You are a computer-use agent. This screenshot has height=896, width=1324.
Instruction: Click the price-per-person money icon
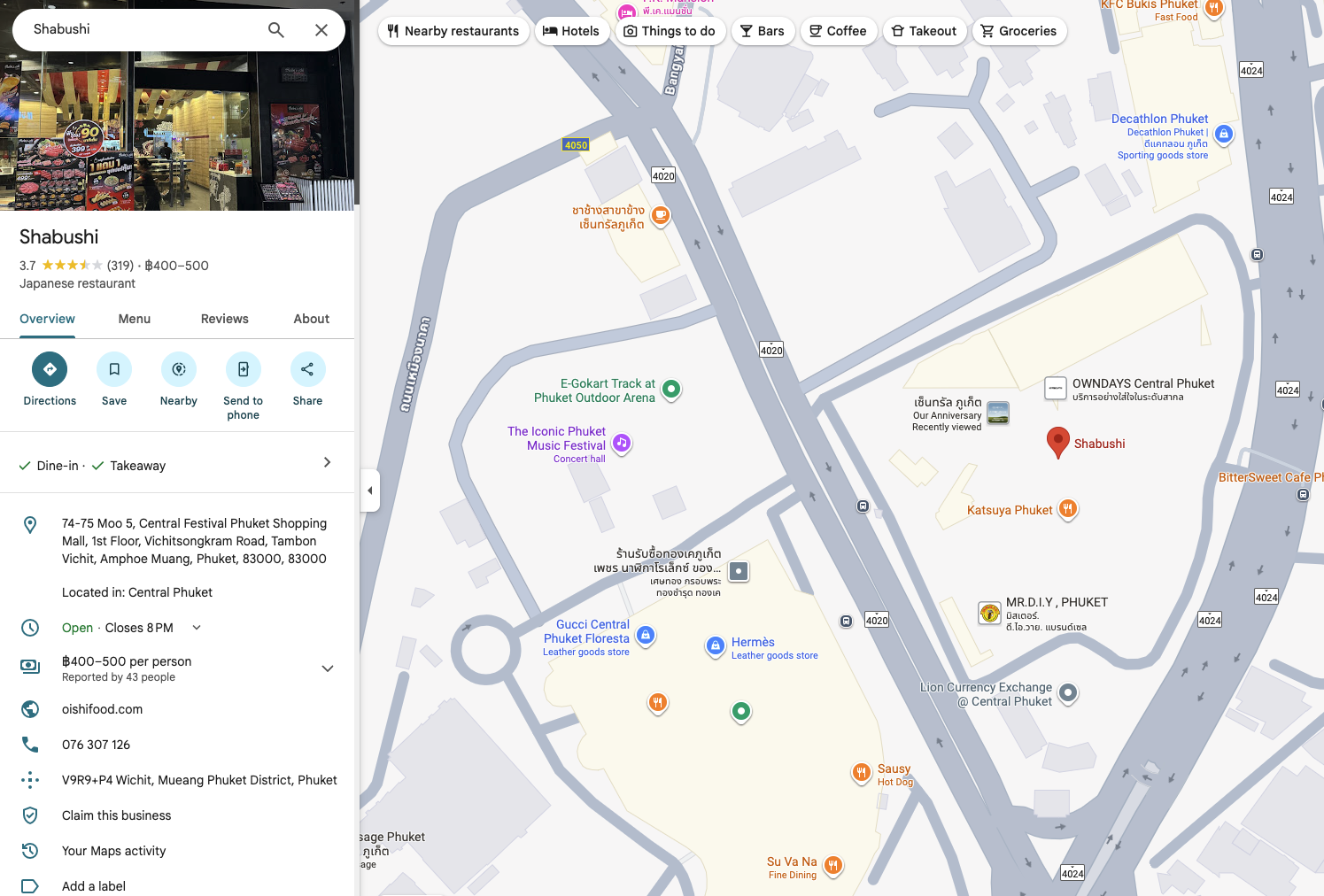coord(30,667)
